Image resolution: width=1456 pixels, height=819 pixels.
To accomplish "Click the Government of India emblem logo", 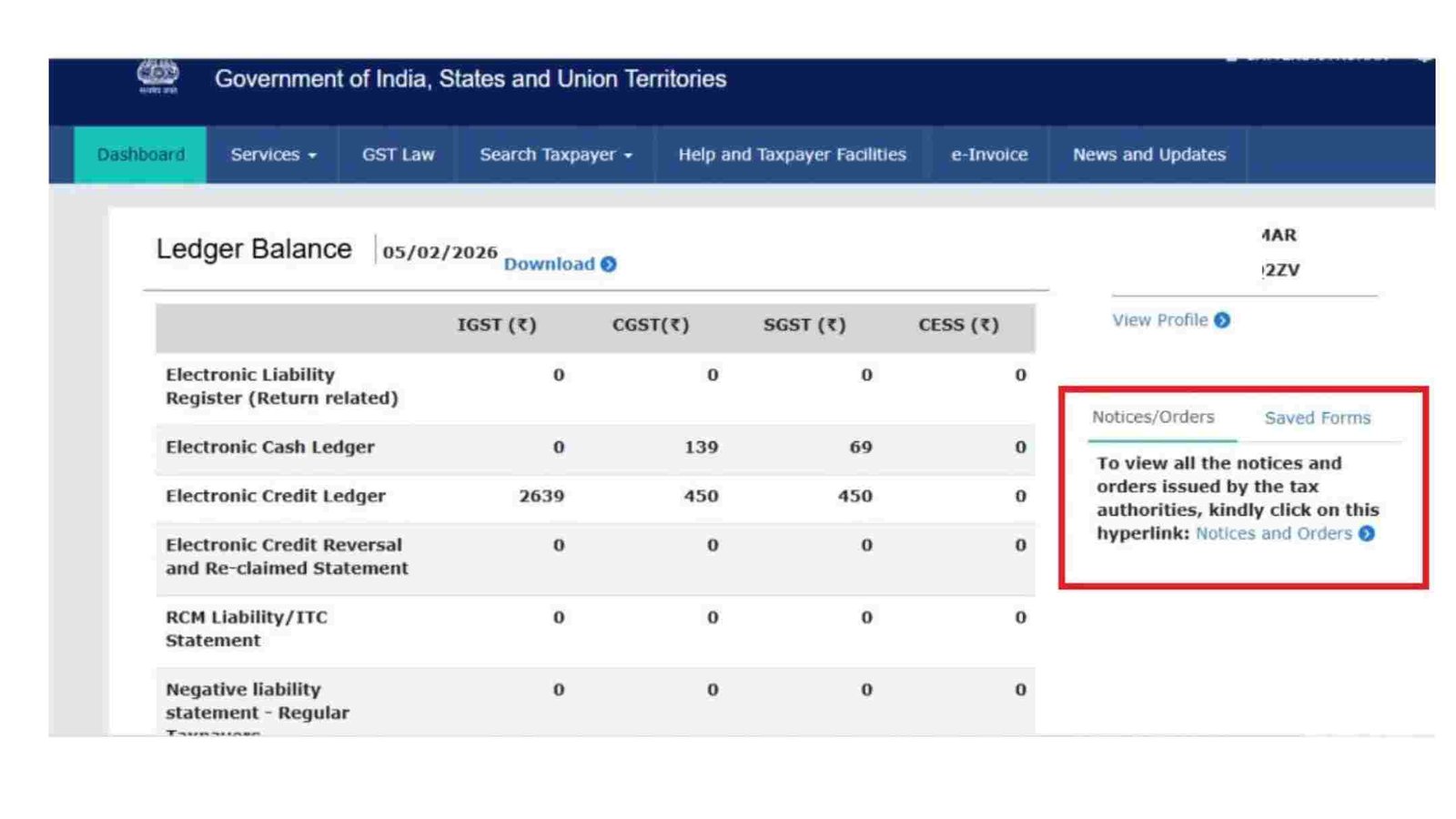I will [157, 76].
